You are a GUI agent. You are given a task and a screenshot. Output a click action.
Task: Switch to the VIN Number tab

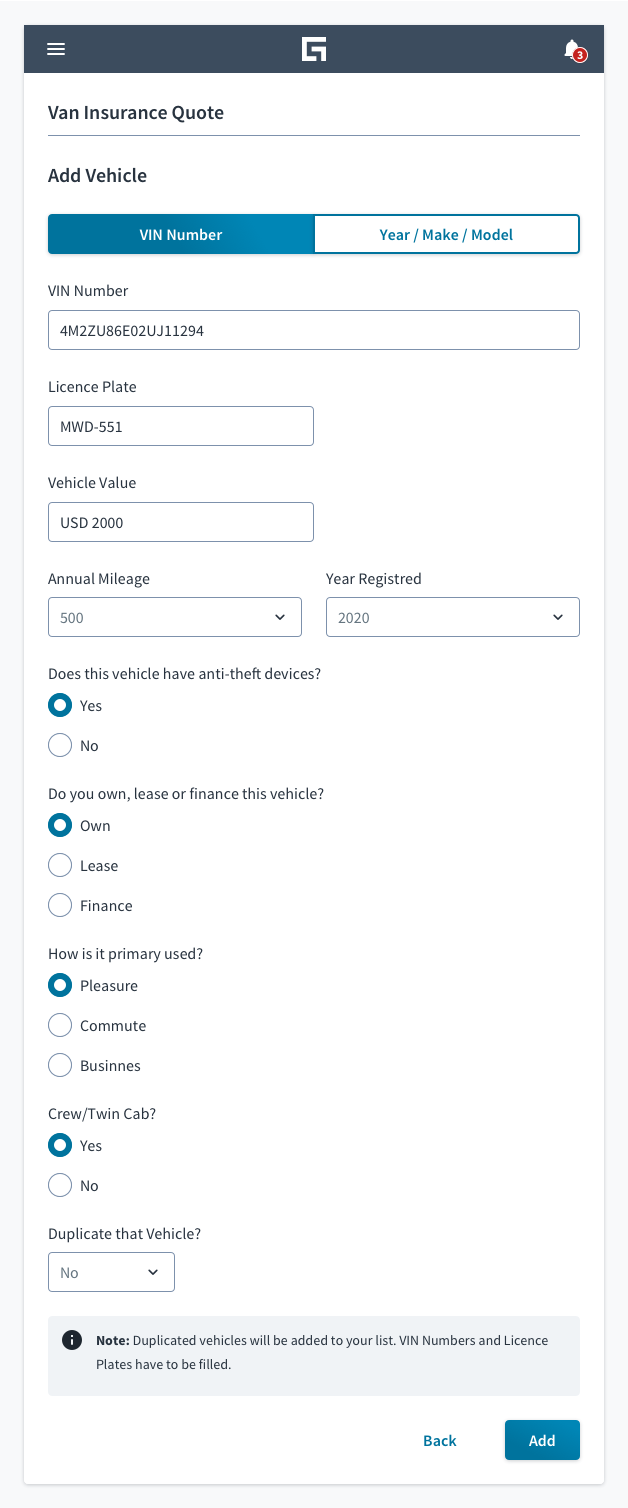(181, 235)
